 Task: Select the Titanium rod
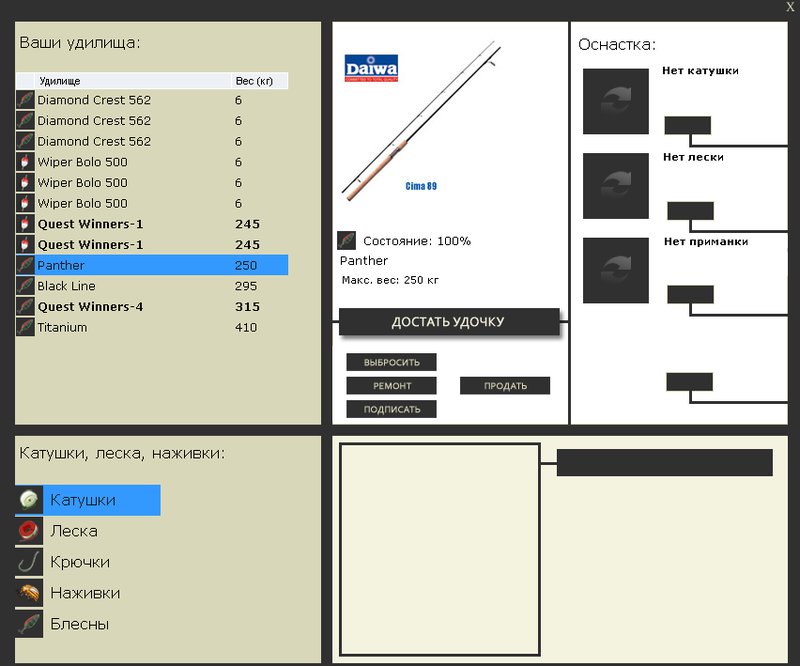152,327
